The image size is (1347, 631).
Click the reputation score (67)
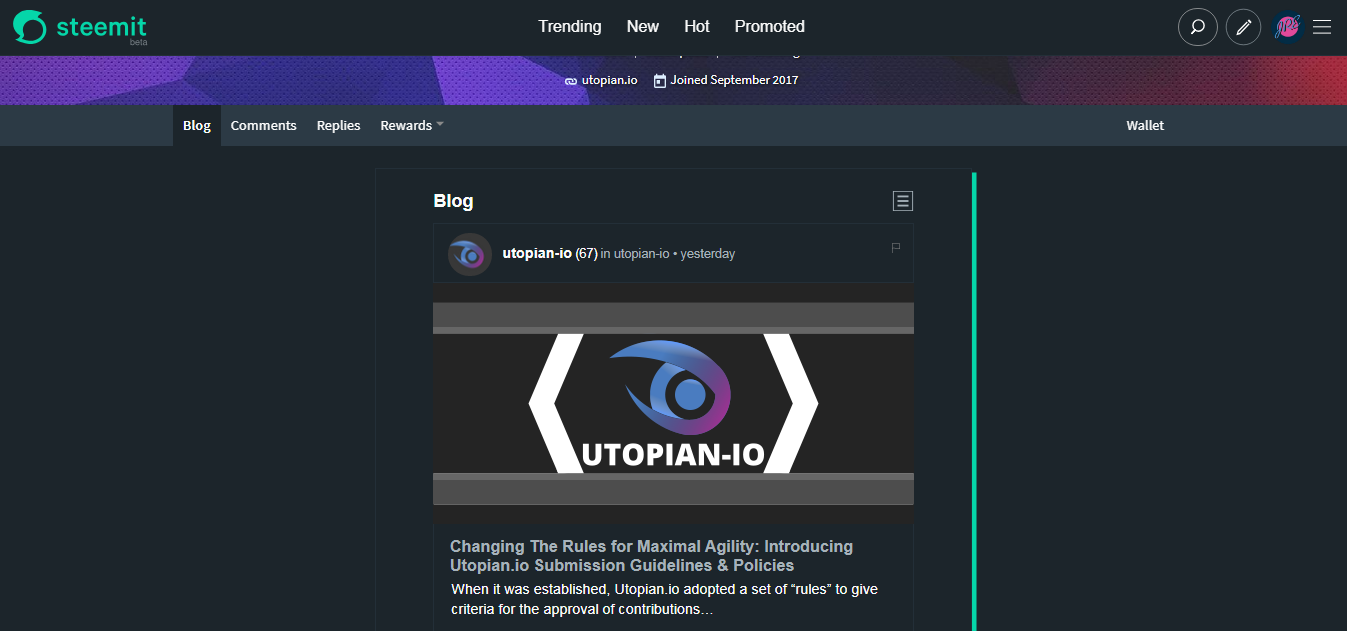click(x=586, y=254)
